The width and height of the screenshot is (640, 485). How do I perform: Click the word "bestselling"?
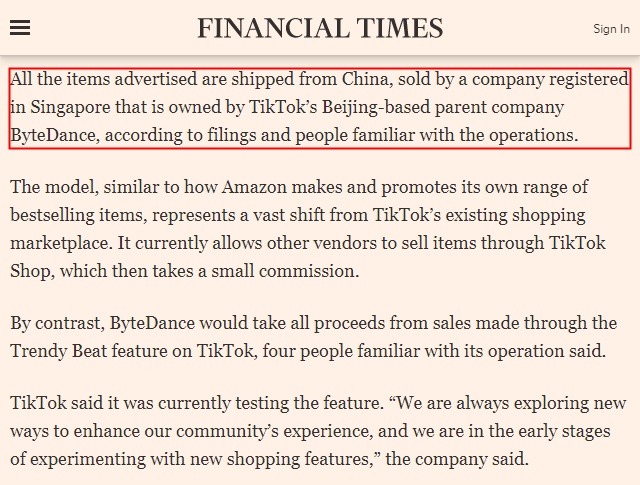point(52,215)
